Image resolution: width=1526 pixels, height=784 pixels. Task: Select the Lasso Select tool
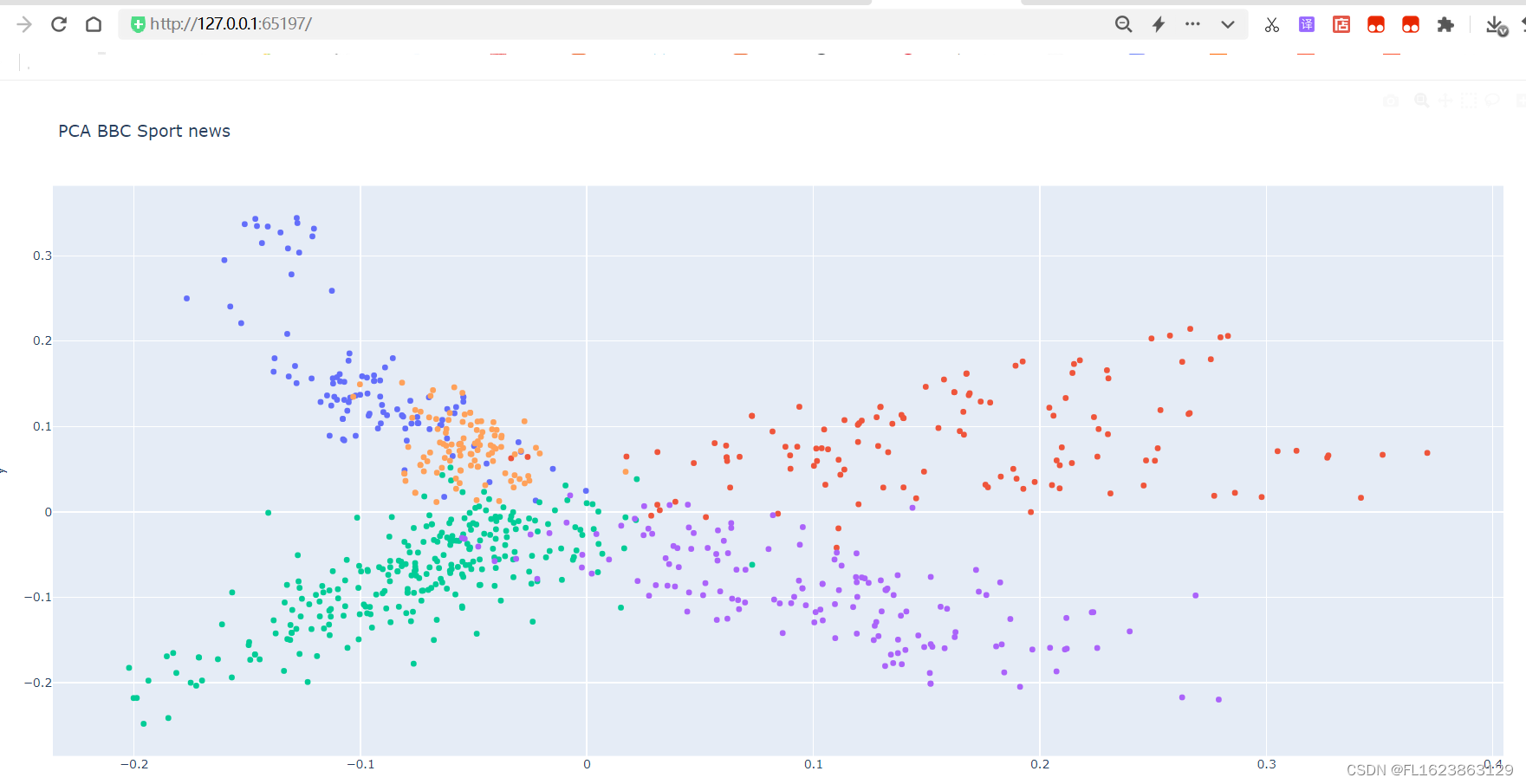click(1492, 100)
